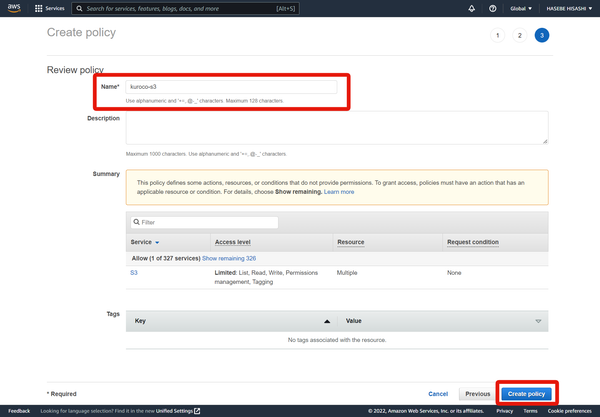Focus the AWS services search box
The height and width of the screenshot is (417, 600).
[x=185, y=8]
